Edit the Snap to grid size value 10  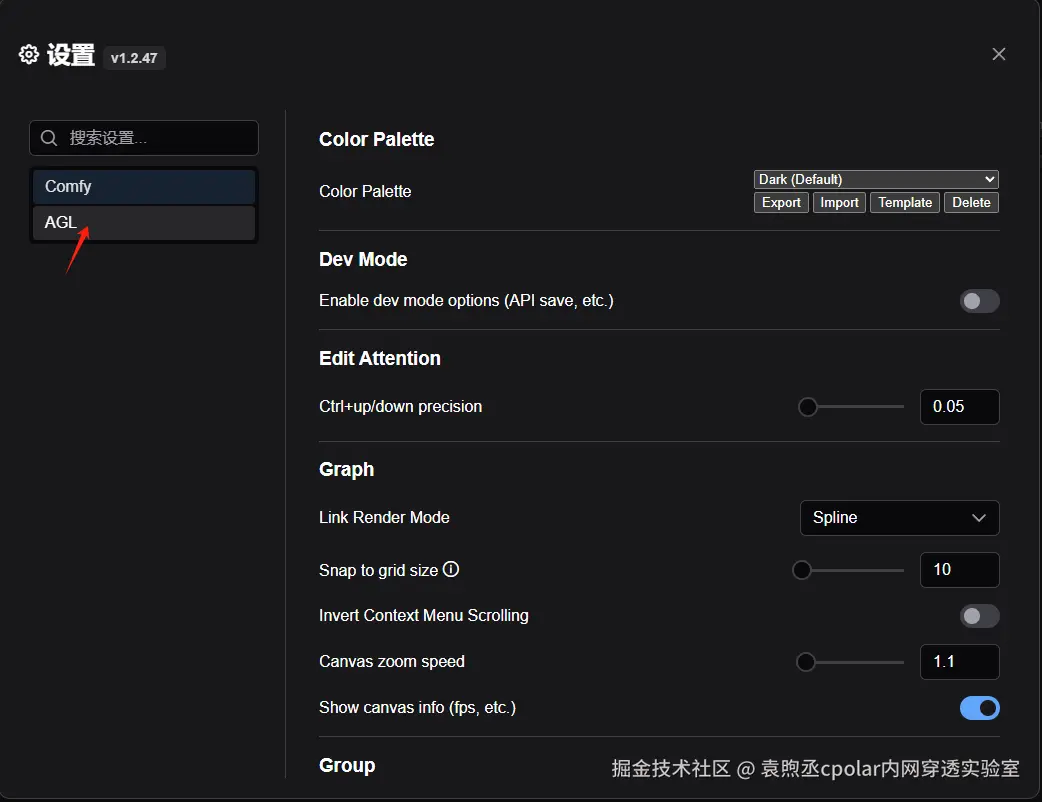point(959,569)
